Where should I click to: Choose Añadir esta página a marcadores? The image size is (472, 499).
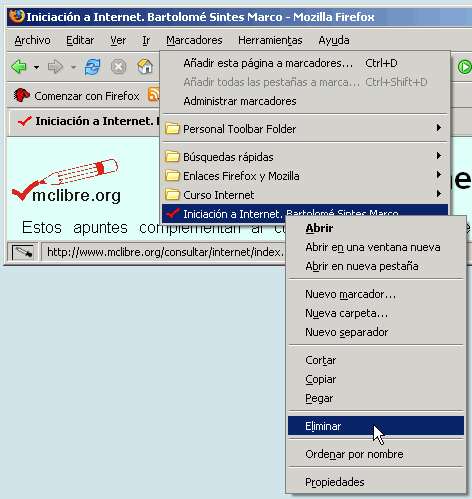pos(305,63)
